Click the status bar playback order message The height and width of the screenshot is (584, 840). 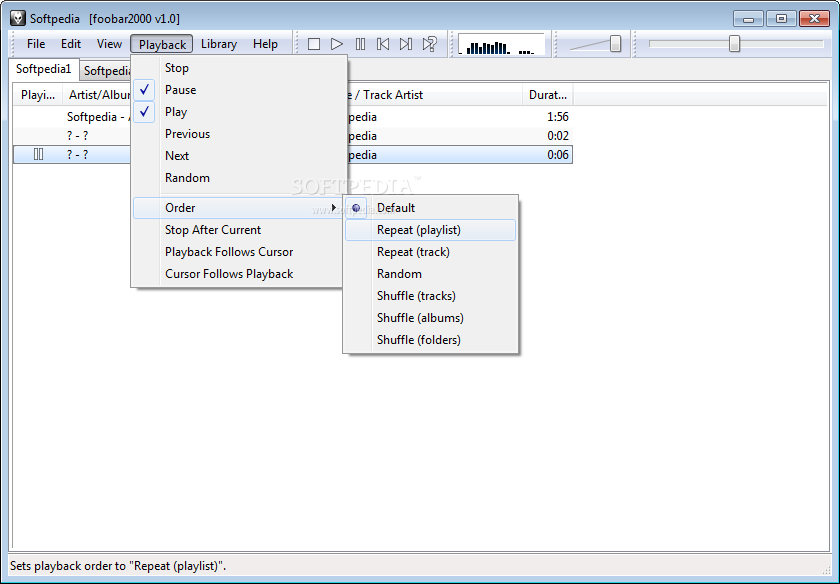pos(118,566)
